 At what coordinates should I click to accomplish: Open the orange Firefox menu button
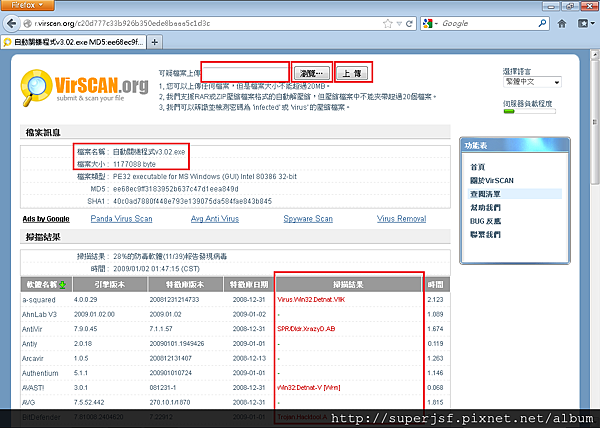[27, 5]
